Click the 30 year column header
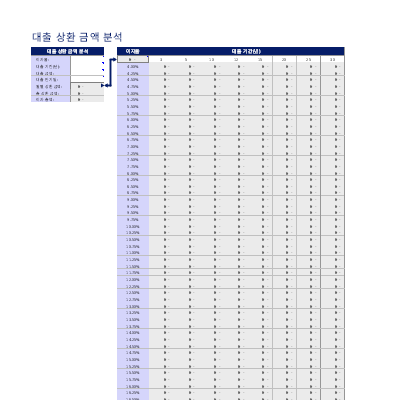The image size is (397, 400). (332, 59)
